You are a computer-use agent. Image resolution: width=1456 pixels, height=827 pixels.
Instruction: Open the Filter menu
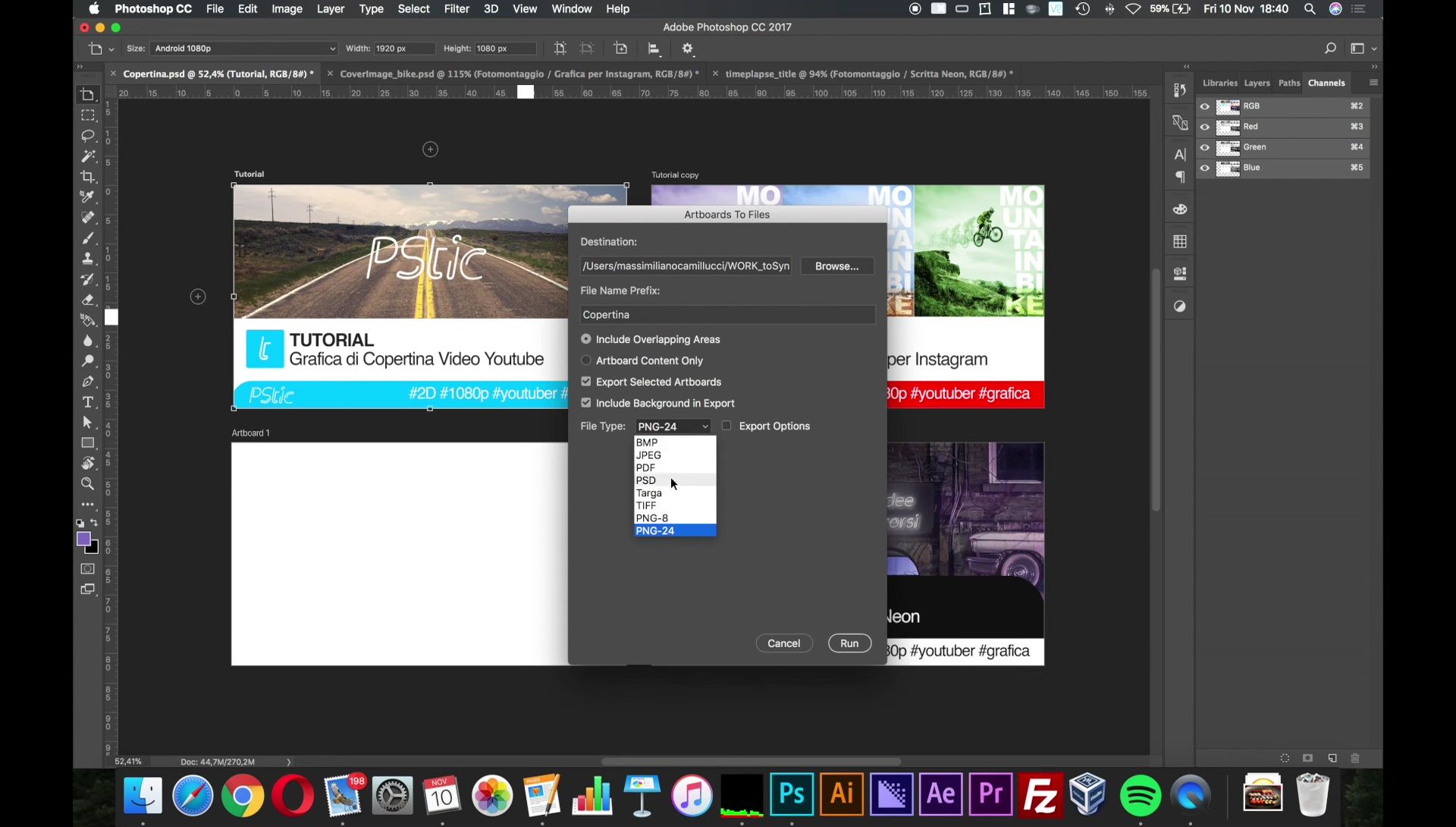(457, 9)
